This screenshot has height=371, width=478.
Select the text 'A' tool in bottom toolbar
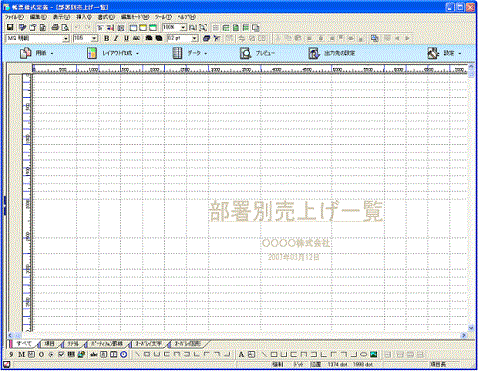tap(241, 354)
